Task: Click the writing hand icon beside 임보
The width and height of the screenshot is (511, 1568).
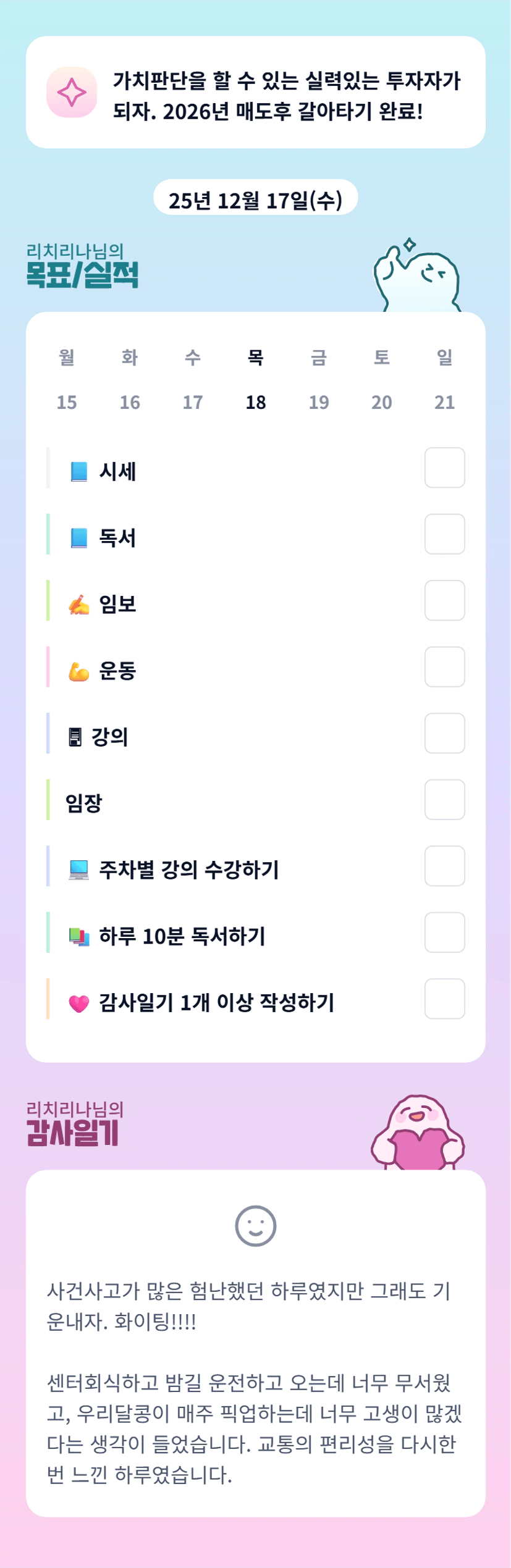Action: [x=78, y=605]
